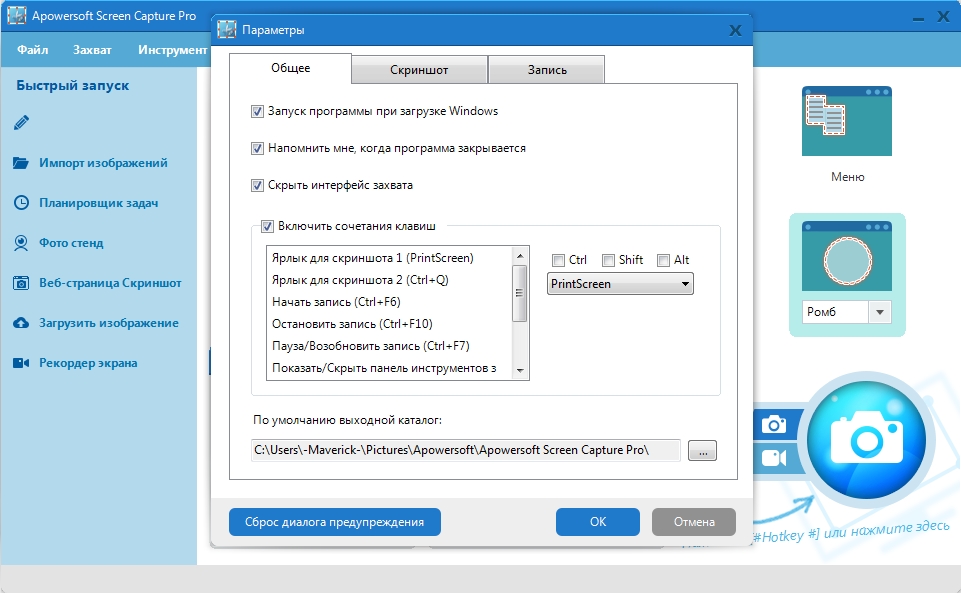Select Остановить запись (Ctrl+F10) row
Image resolution: width=961 pixels, height=593 pixels.
(x=390, y=324)
